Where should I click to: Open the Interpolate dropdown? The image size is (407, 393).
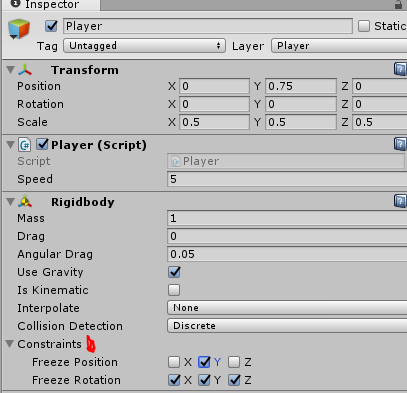click(287, 308)
